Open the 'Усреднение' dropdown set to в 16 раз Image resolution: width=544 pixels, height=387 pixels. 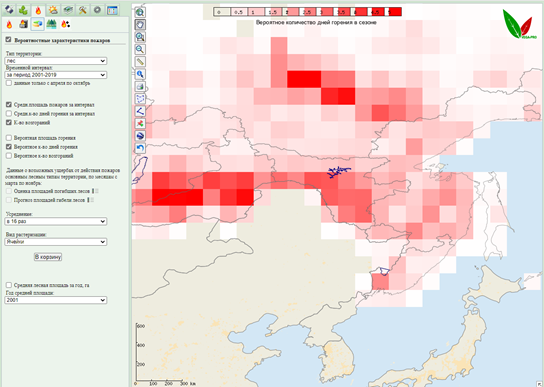[x=56, y=221]
